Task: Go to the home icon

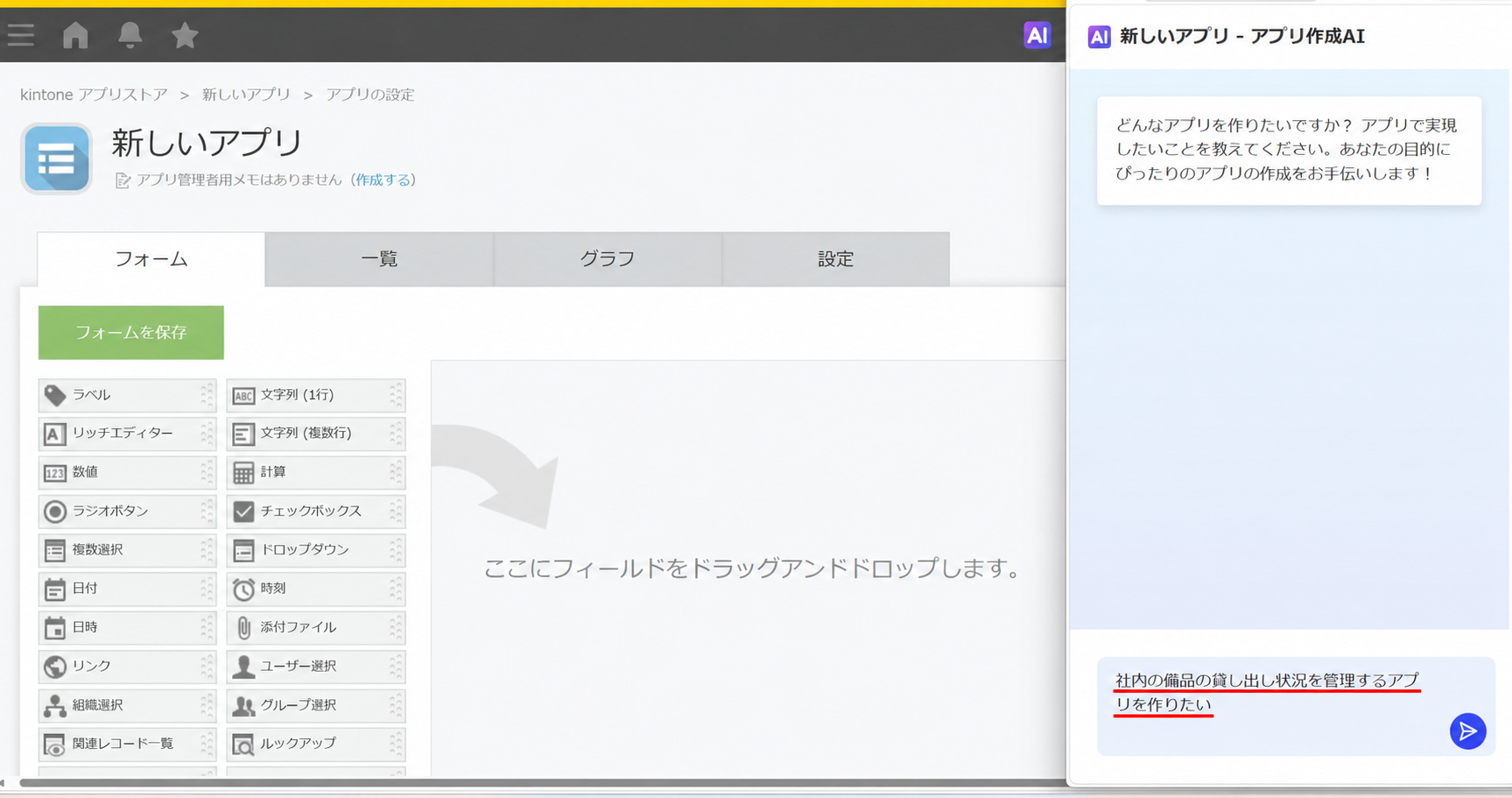Action: (75, 35)
